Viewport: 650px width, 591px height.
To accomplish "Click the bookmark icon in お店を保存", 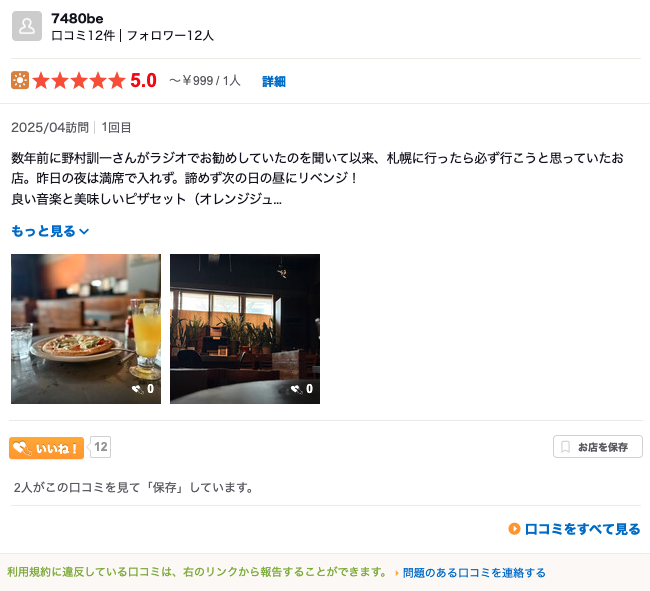I will 565,447.
